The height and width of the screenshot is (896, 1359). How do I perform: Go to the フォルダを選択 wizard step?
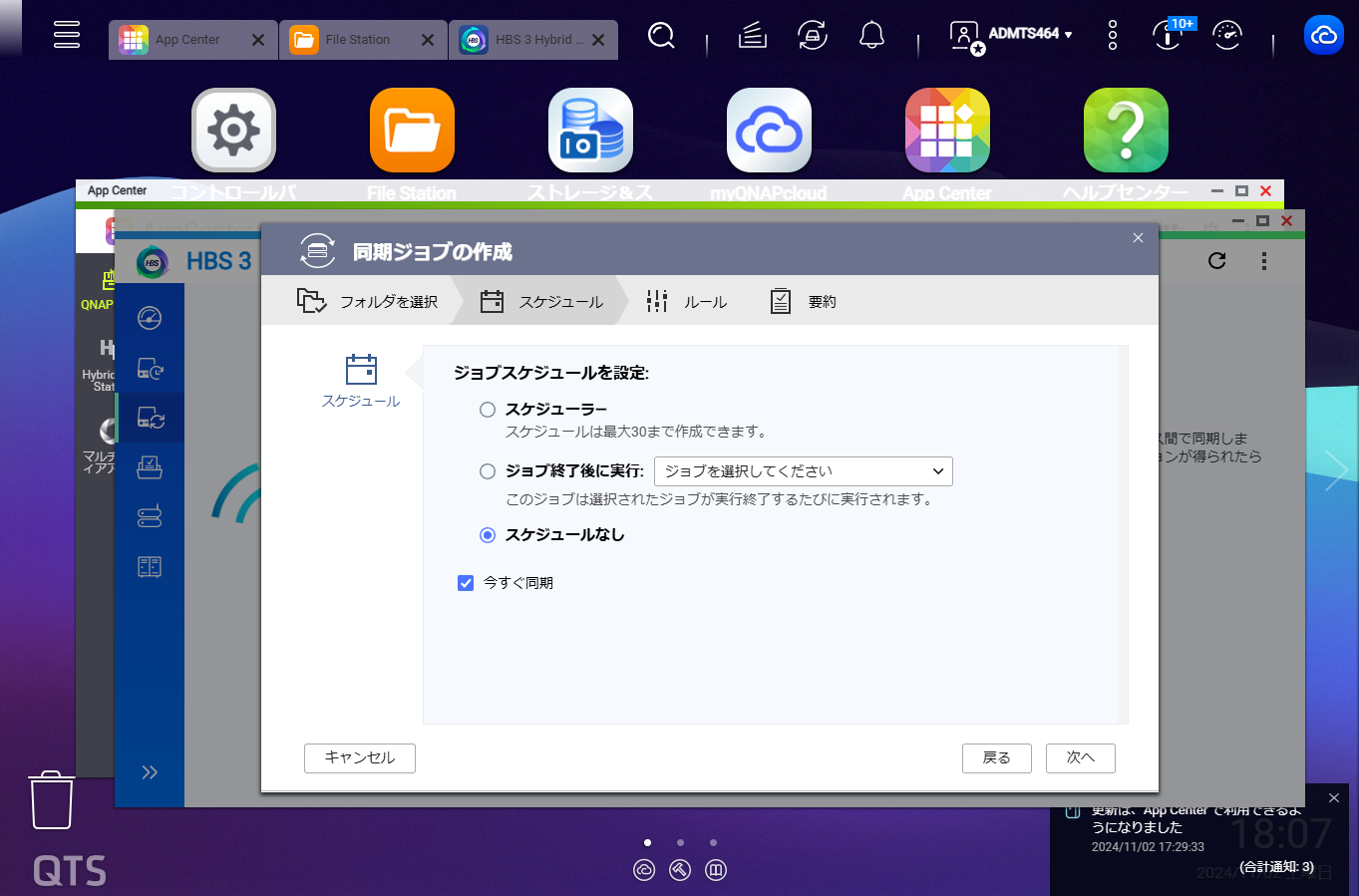368,301
